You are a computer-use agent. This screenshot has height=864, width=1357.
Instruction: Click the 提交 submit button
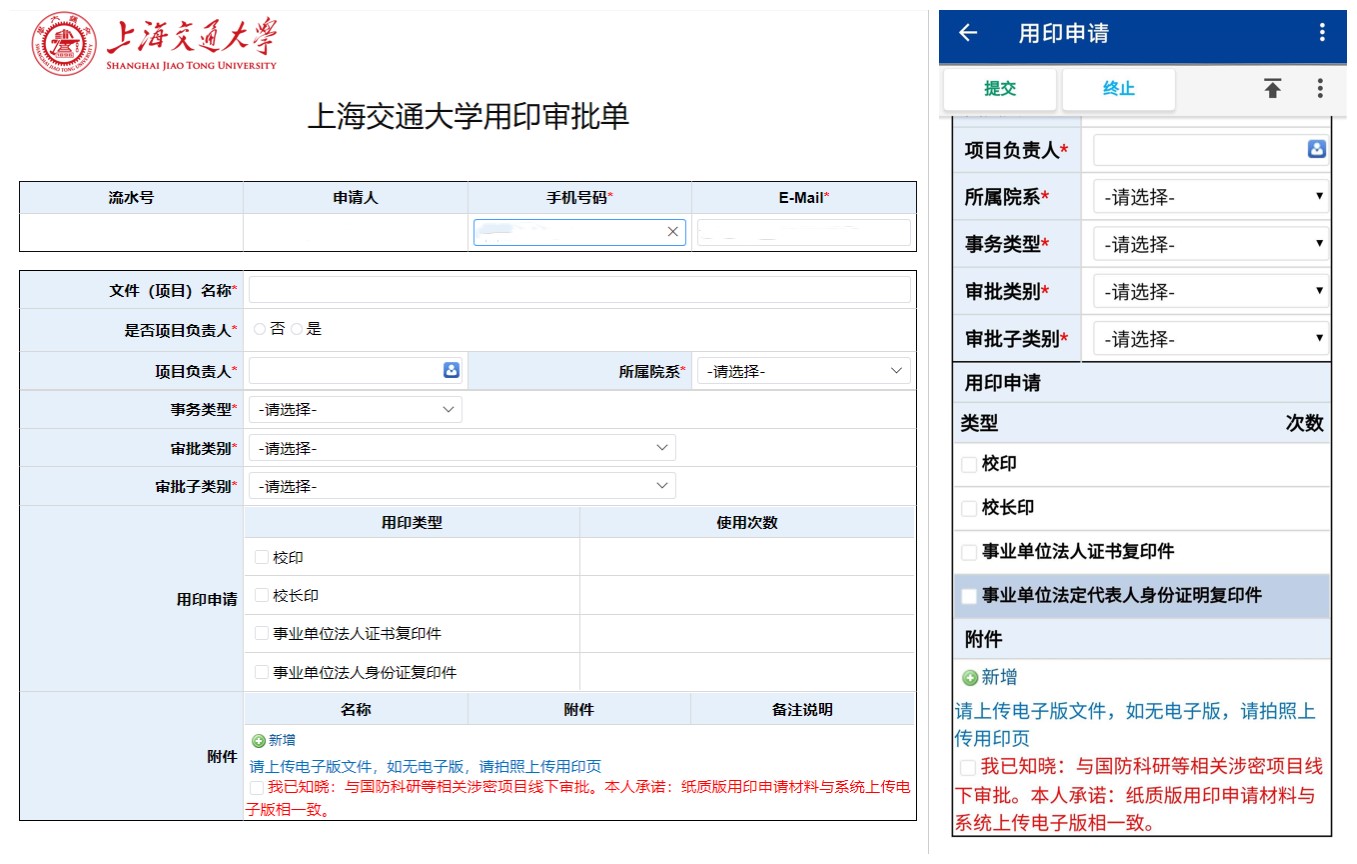(1000, 89)
